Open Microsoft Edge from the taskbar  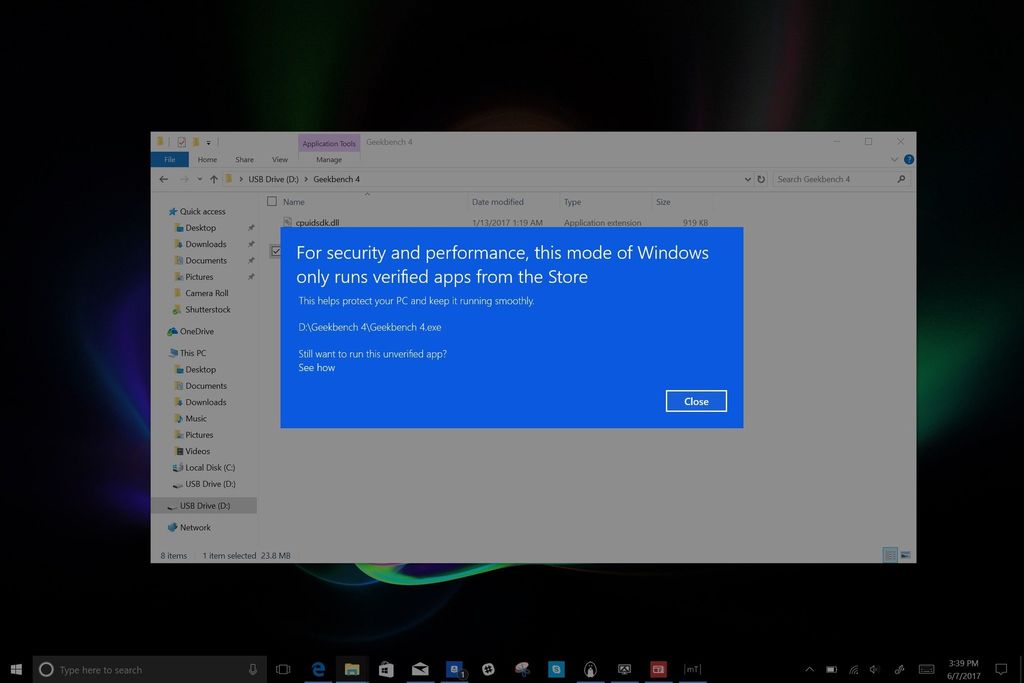click(317, 669)
